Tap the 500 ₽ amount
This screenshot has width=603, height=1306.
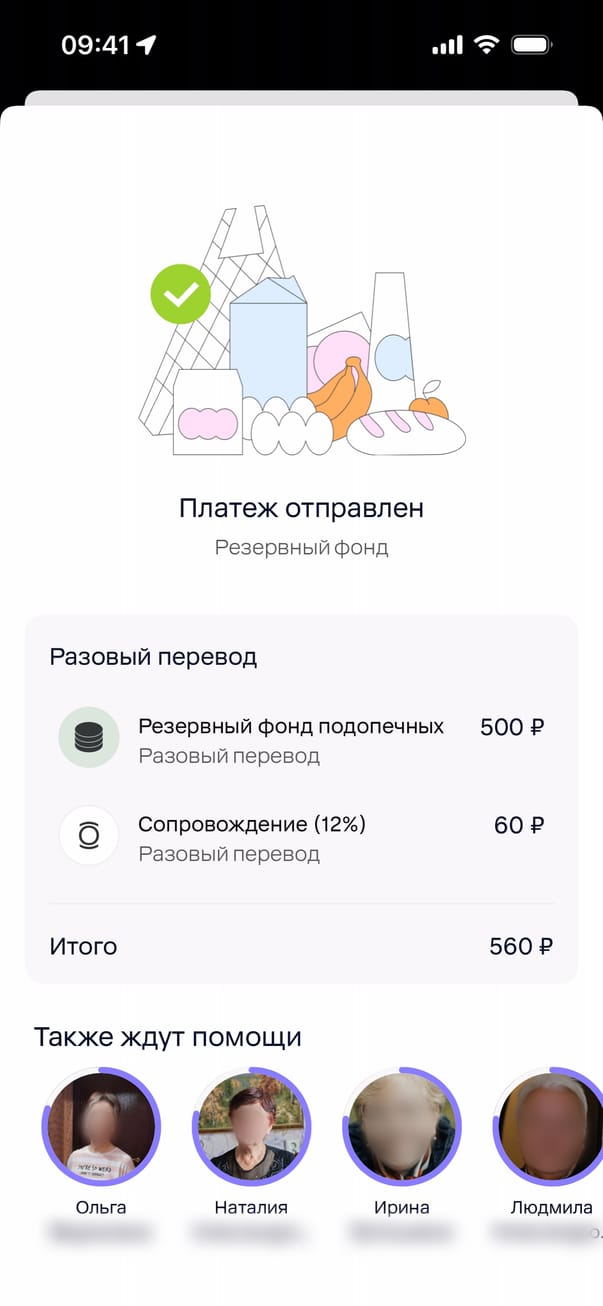pos(512,727)
